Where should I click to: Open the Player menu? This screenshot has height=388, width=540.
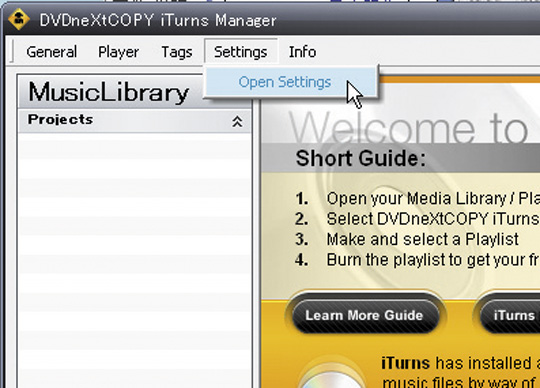click(x=118, y=52)
